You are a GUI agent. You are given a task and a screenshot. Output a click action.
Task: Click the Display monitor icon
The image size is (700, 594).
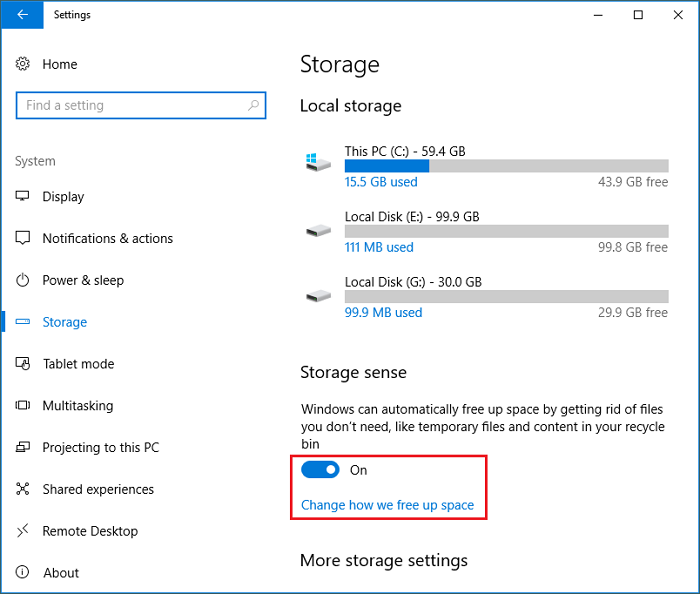[x=23, y=197]
